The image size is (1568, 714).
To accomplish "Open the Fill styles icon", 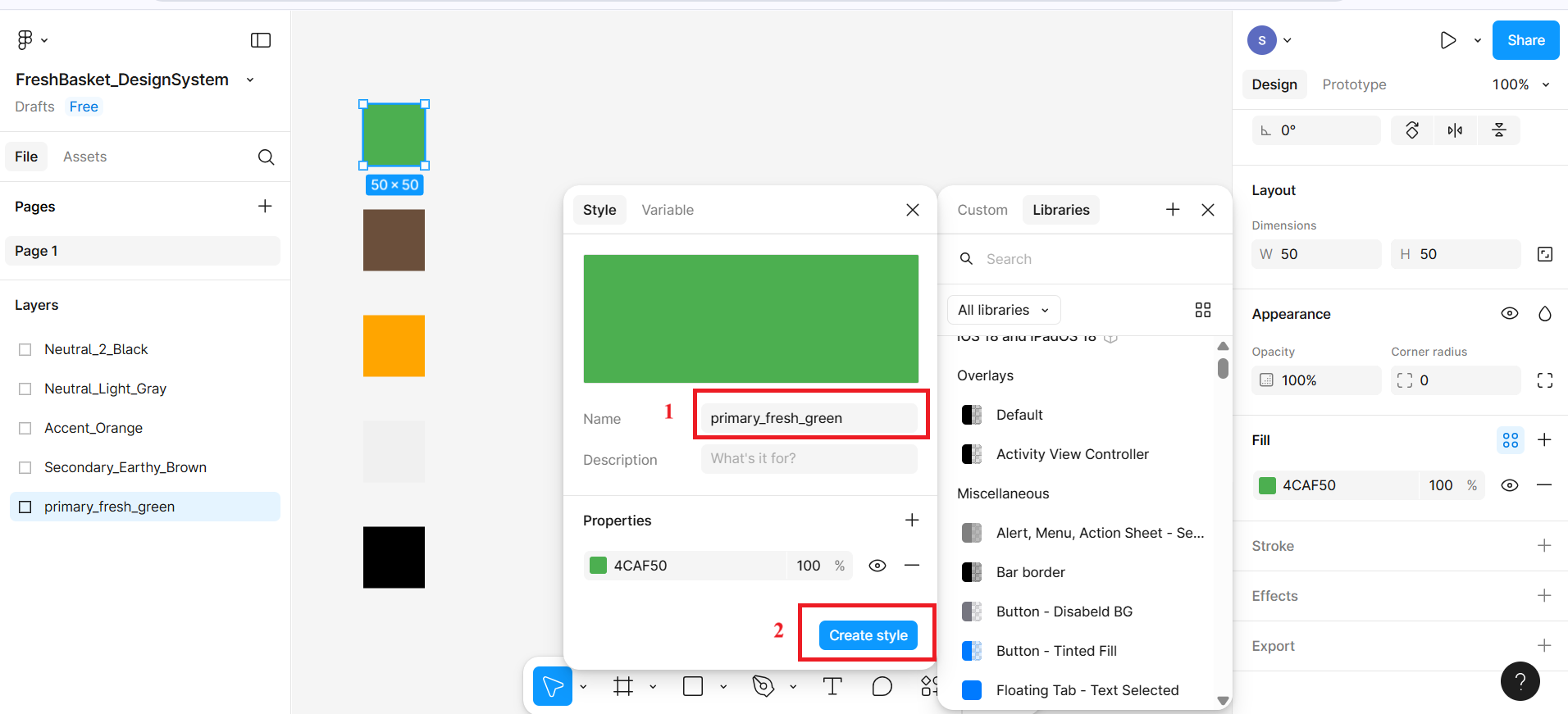I will pyautogui.click(x=1510, y=440).
